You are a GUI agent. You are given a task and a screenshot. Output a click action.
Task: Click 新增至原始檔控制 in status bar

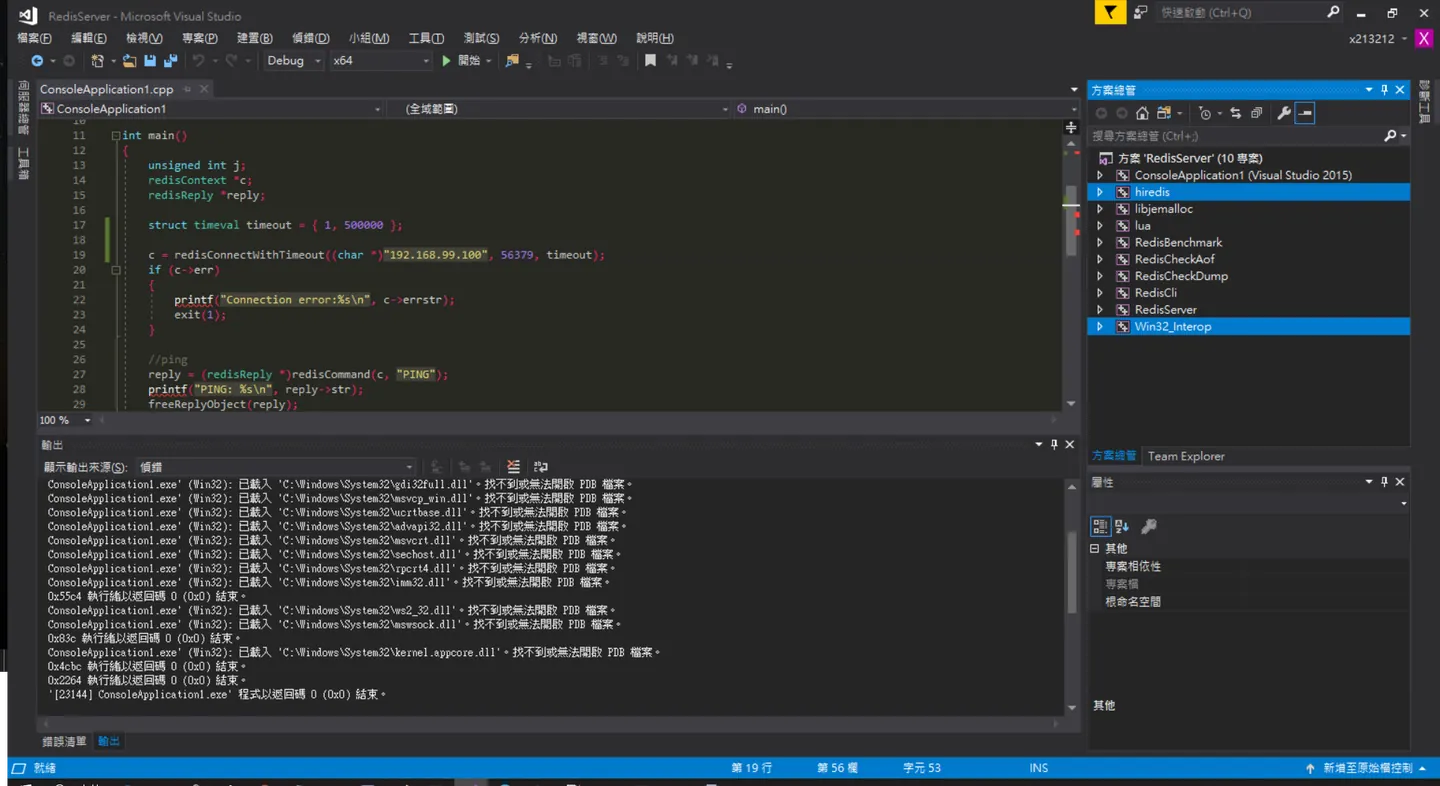coord(1368,768)
